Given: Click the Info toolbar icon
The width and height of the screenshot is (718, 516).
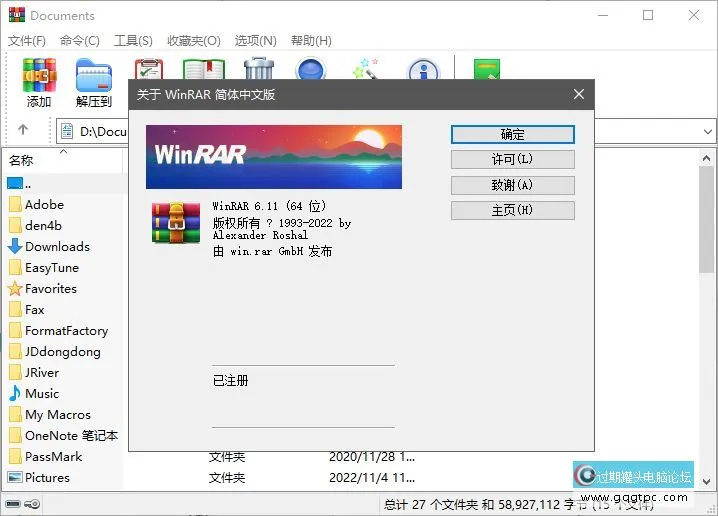Looking at the screenshot, I should coord(423,69).
